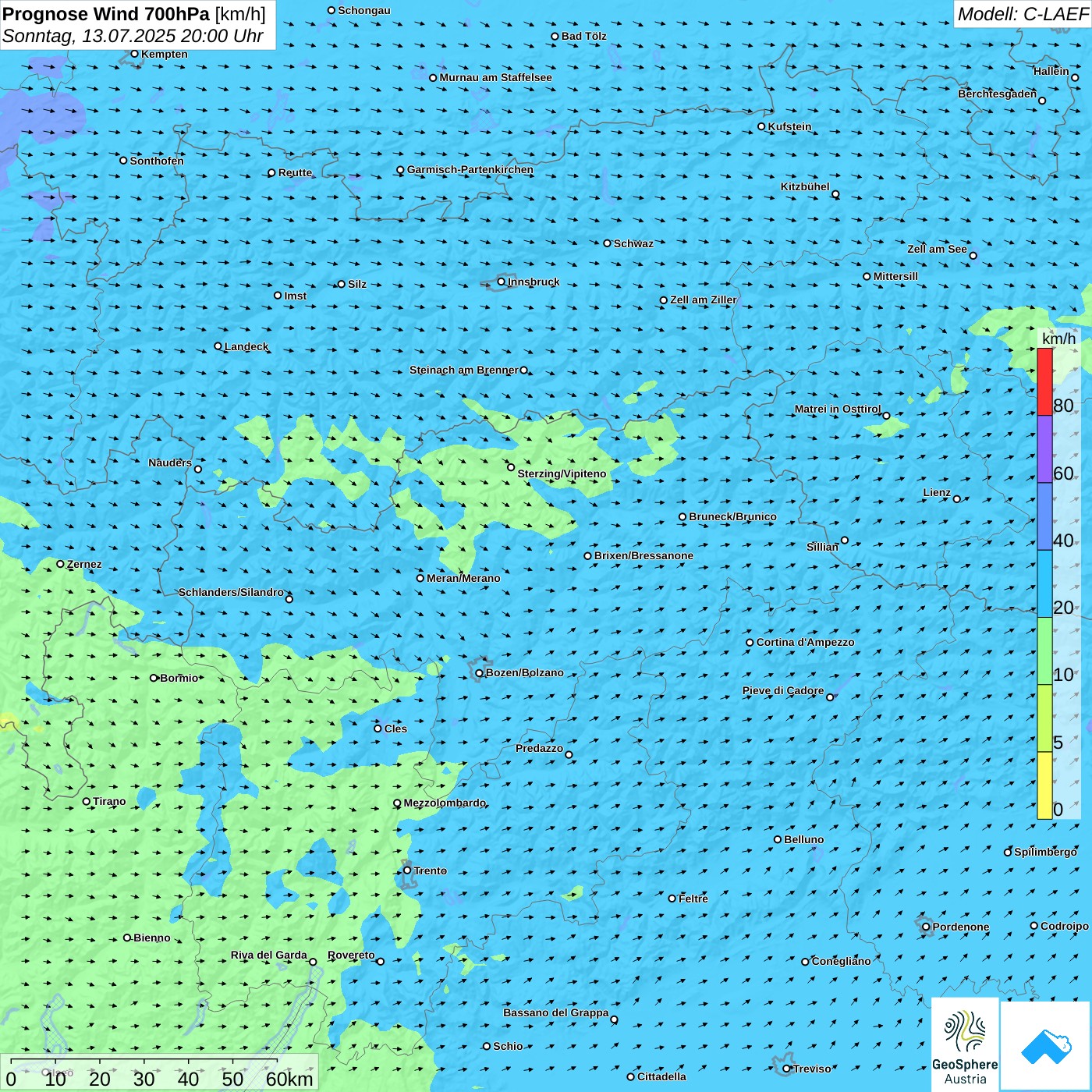
Task: Click the 'Riva del Garda' label
Action: tap(269, 955)
